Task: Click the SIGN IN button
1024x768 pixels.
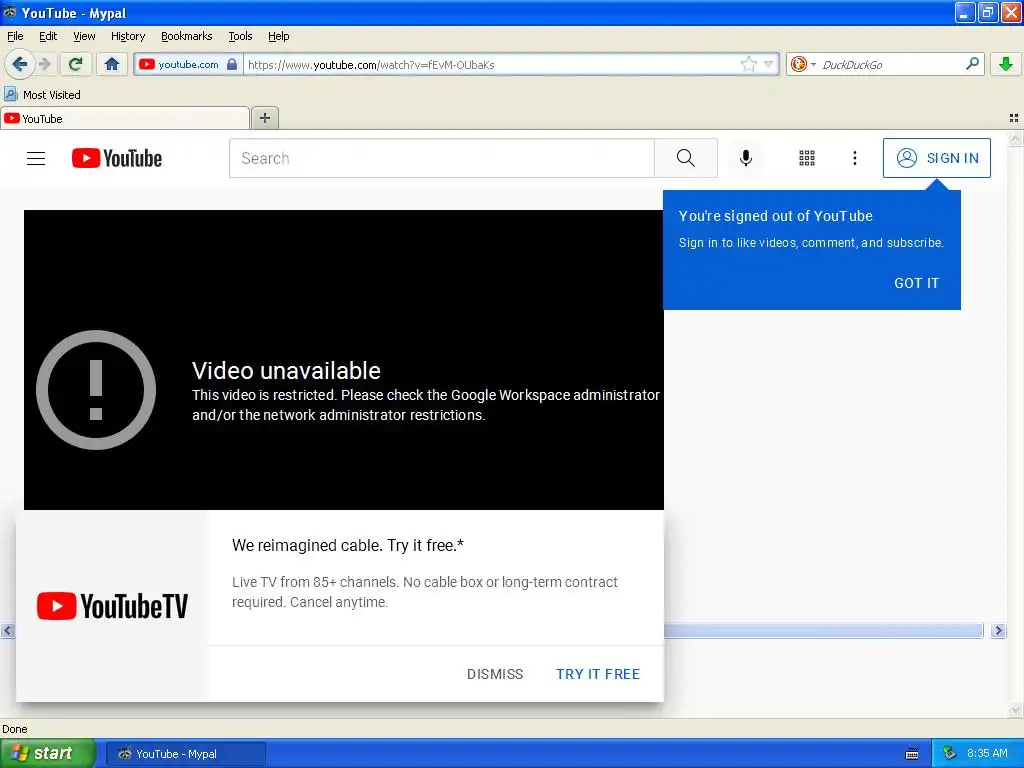Action: [936, 158]
